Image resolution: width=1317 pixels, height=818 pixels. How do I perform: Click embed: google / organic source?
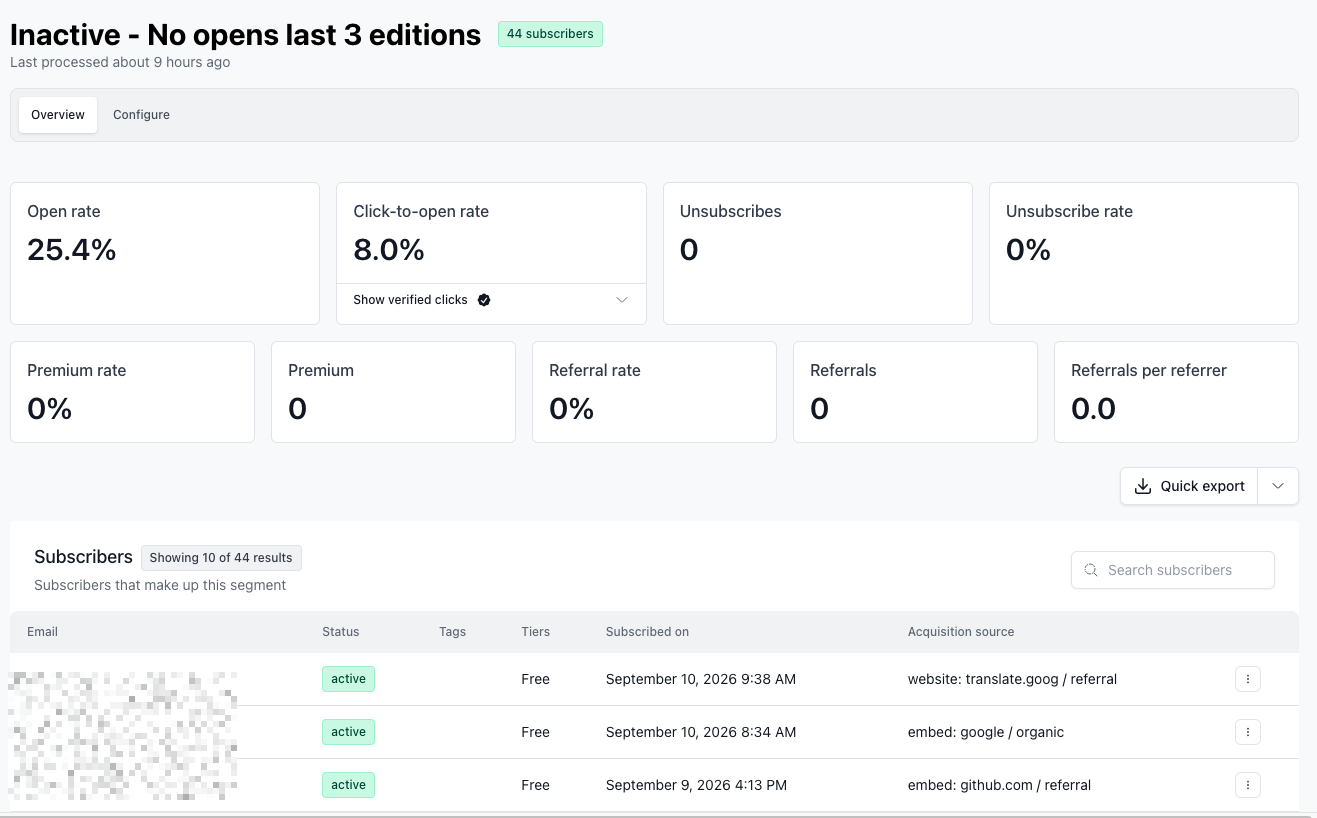(986, 732)
